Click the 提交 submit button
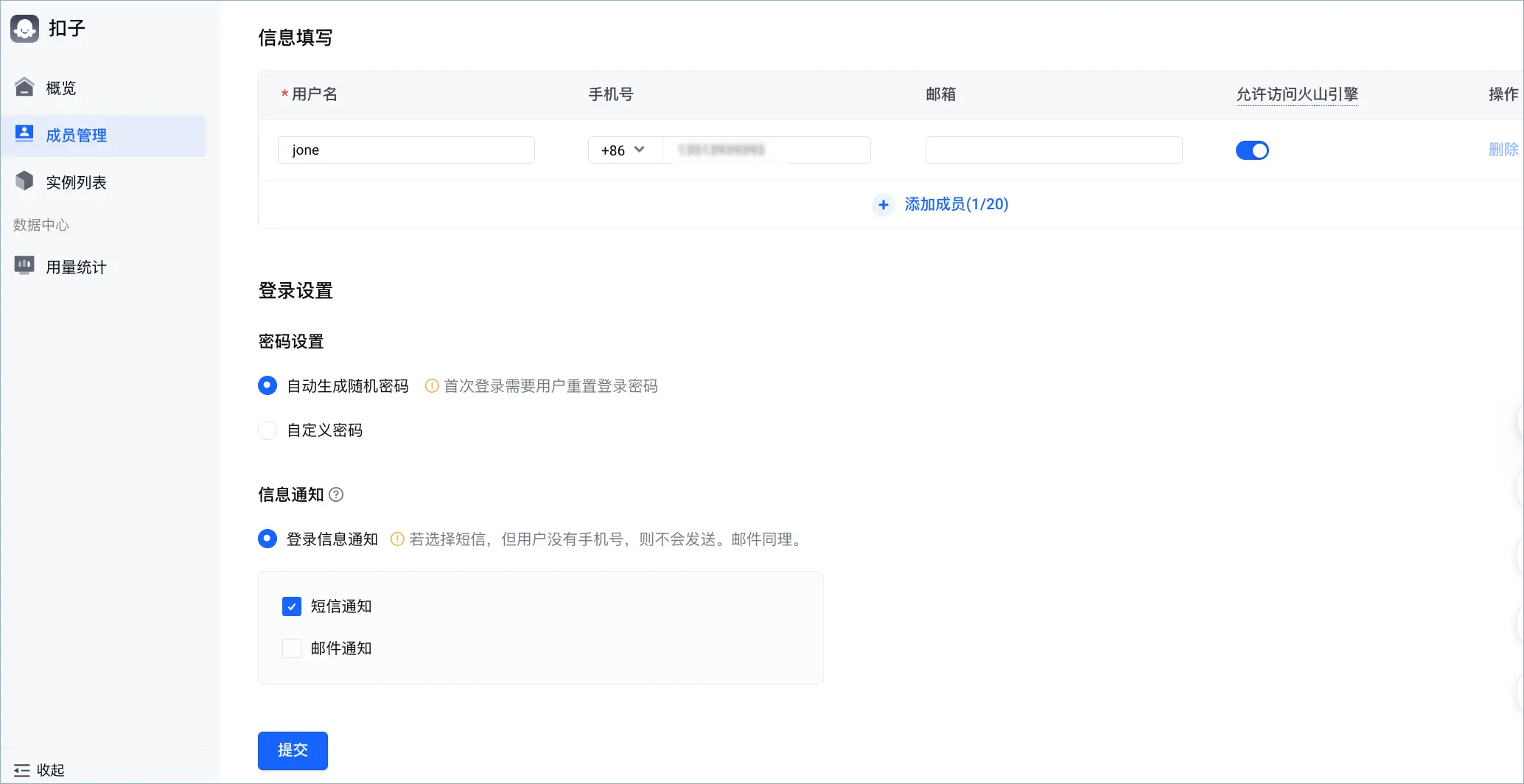The height and width of the screenshot is (784, 1524). tap(293, 750)
